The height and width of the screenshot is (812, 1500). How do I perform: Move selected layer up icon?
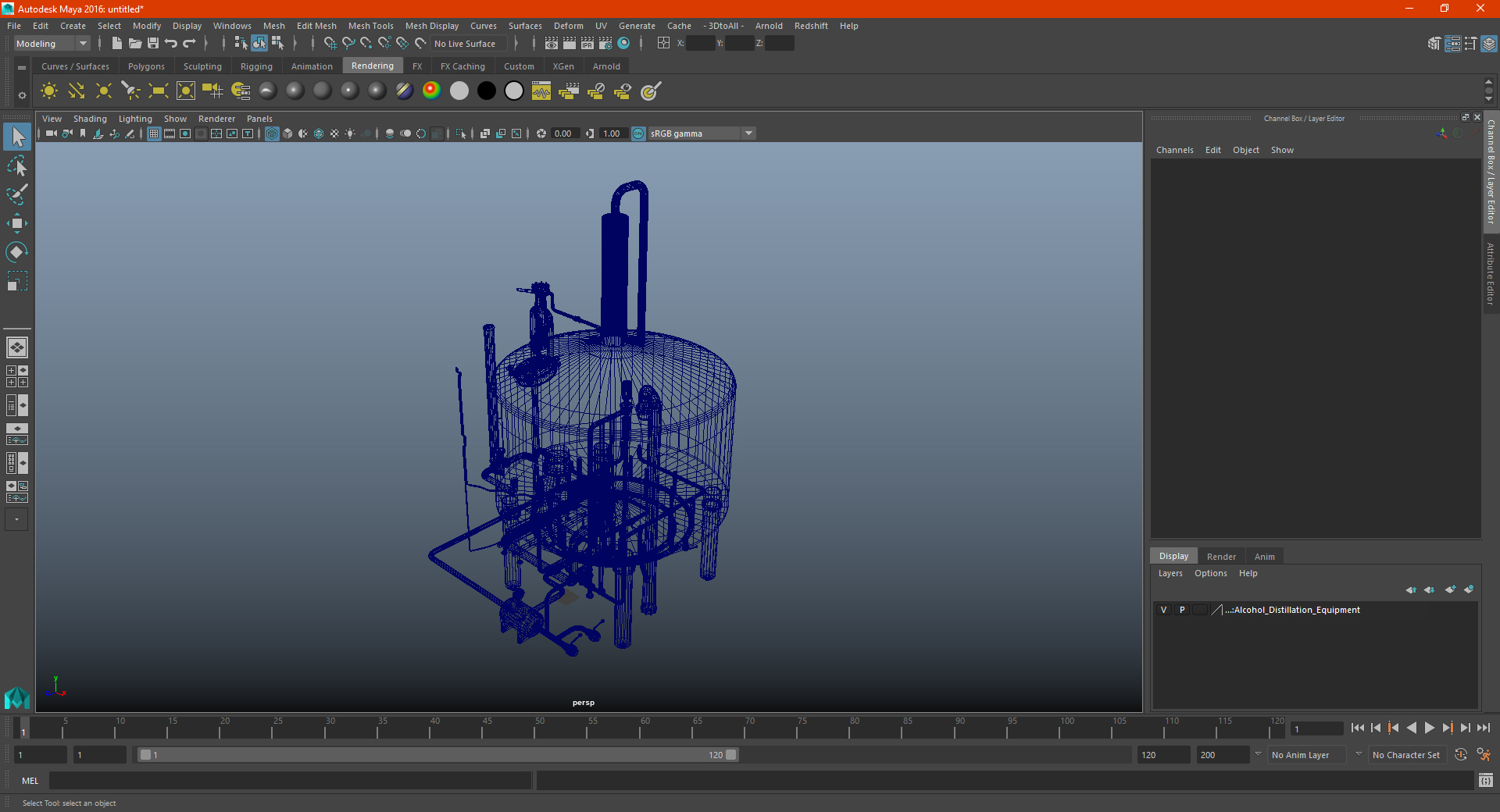1411,589
